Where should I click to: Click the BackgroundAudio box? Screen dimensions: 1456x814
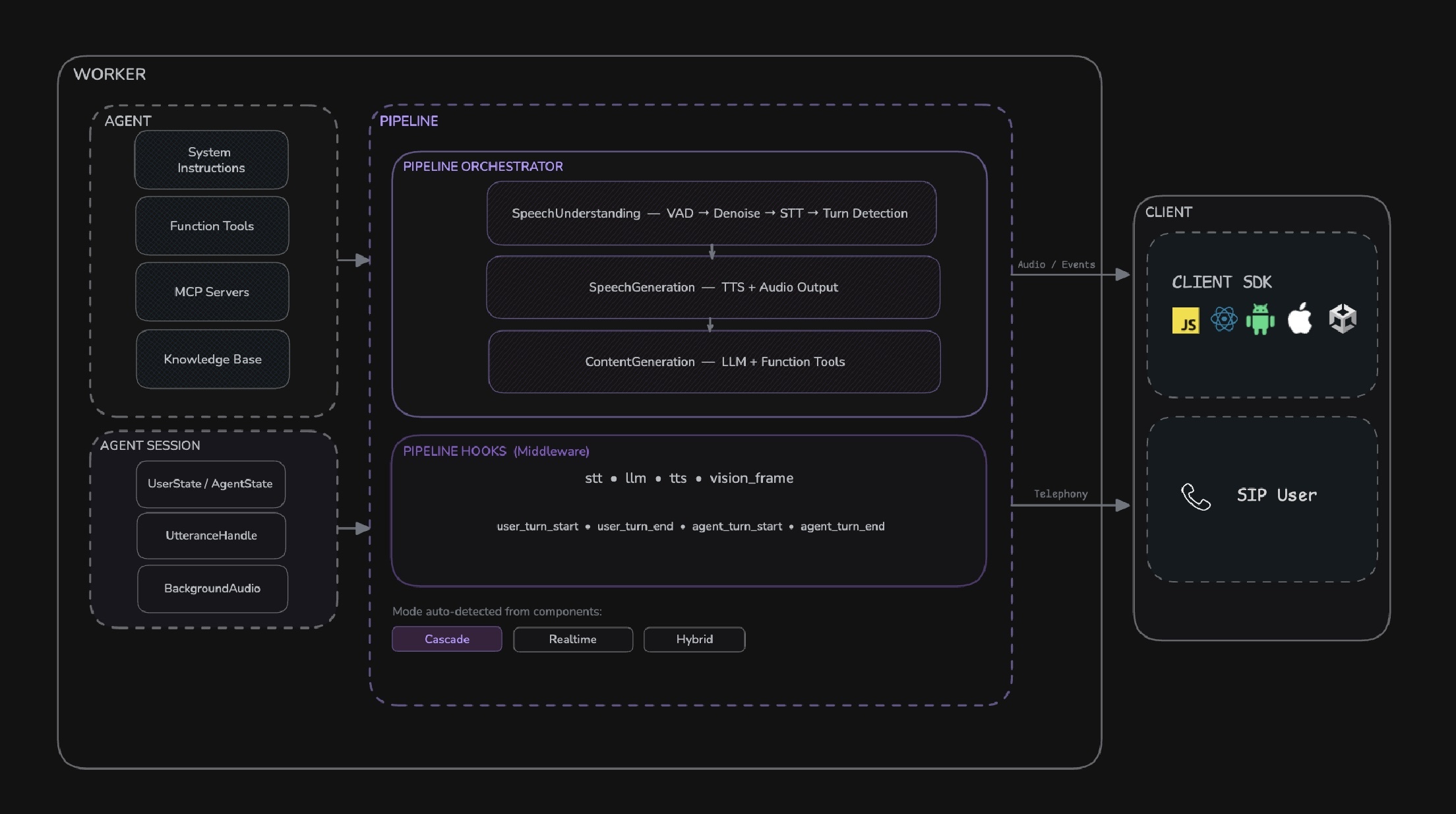coord(212,588)
